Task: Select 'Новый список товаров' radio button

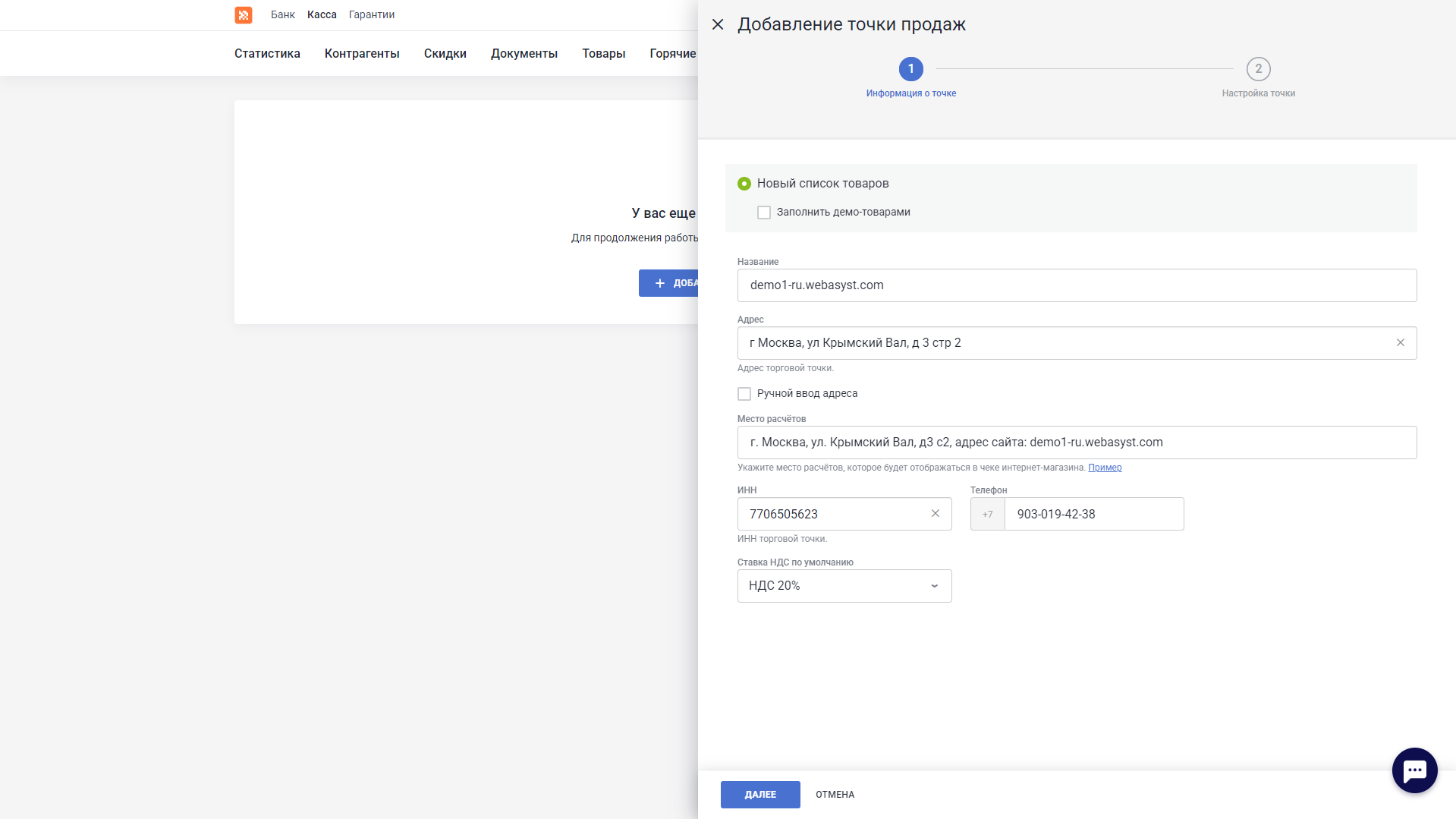Action: [x=744, y=184]
